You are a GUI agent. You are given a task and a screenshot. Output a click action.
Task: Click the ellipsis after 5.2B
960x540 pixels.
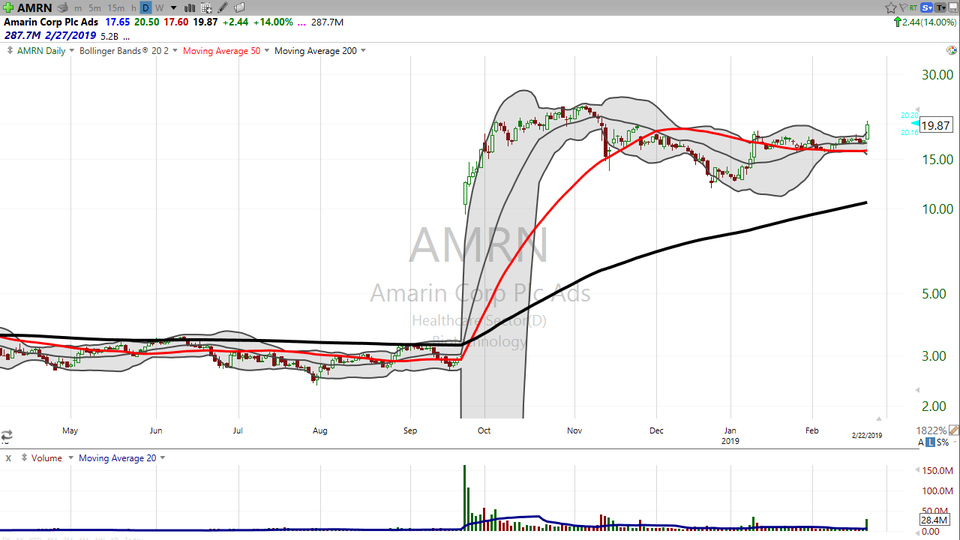coord(126,37)
